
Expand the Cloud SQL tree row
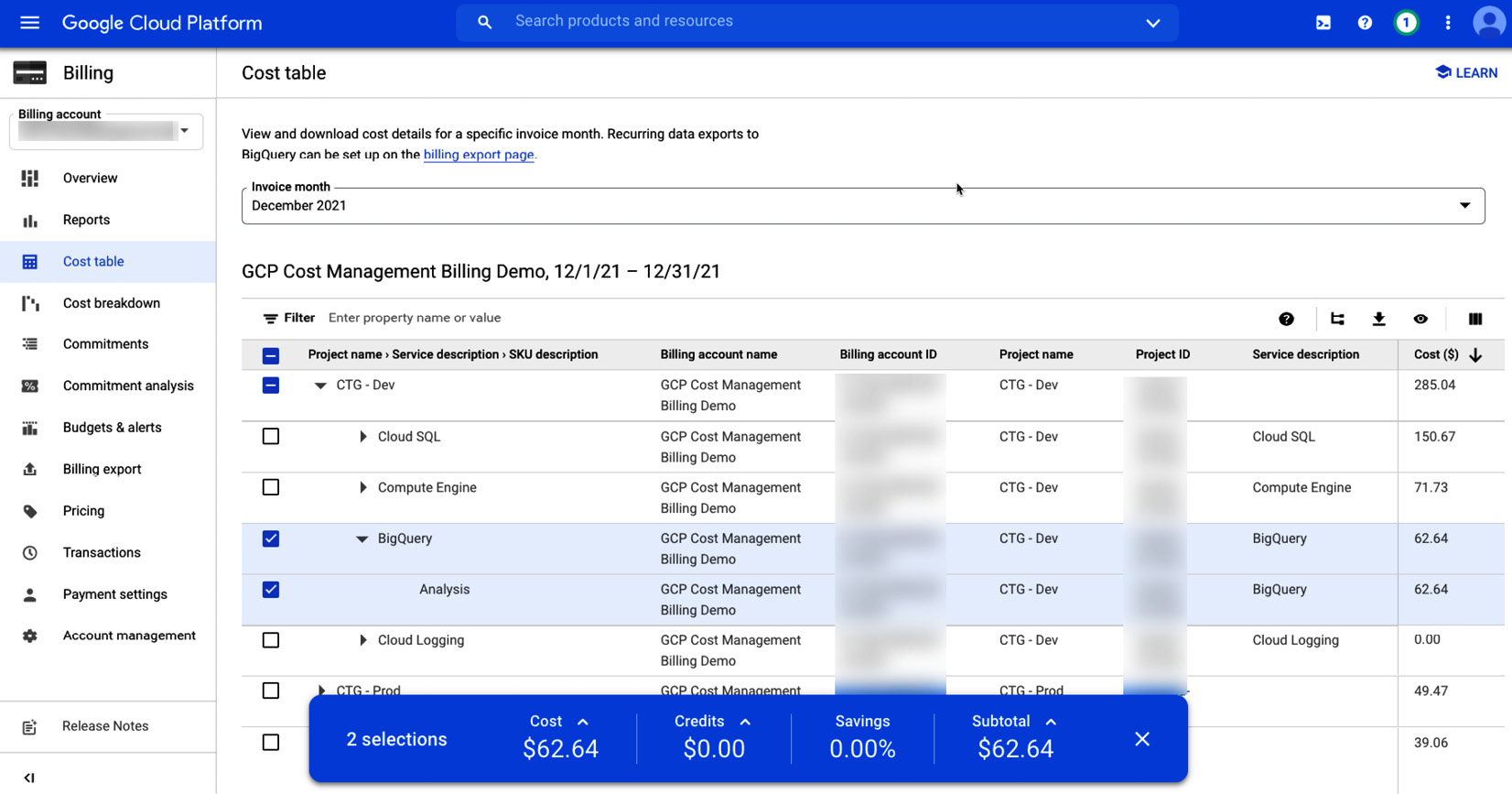coord(362,437)
